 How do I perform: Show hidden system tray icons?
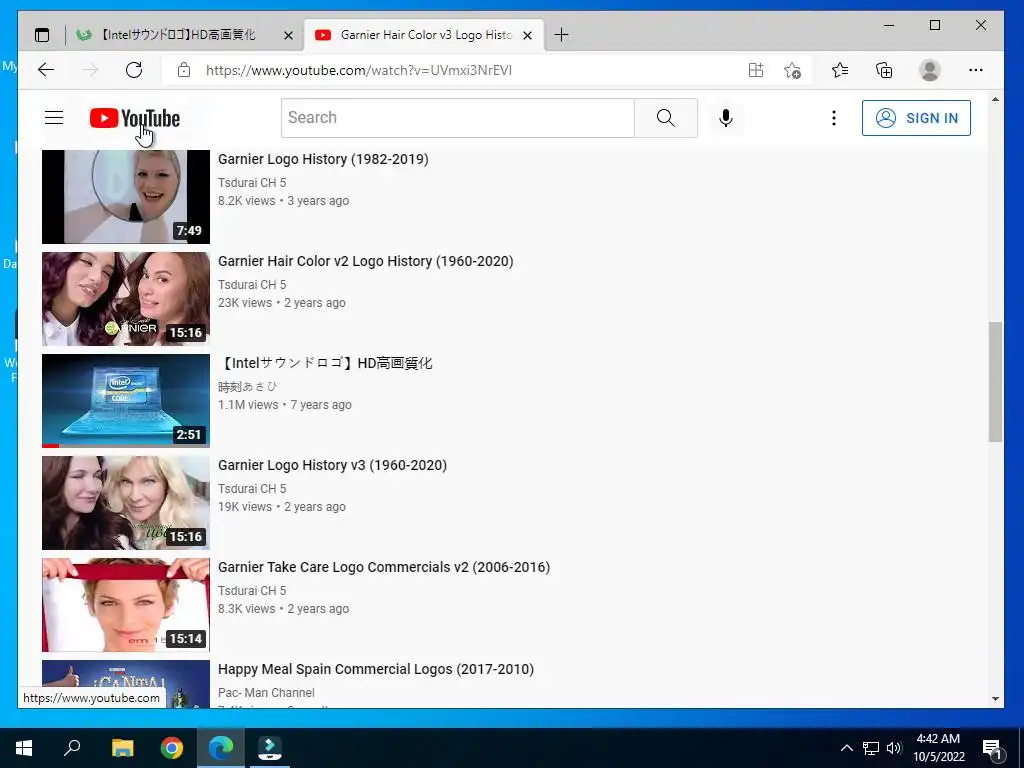pos(846,748)
